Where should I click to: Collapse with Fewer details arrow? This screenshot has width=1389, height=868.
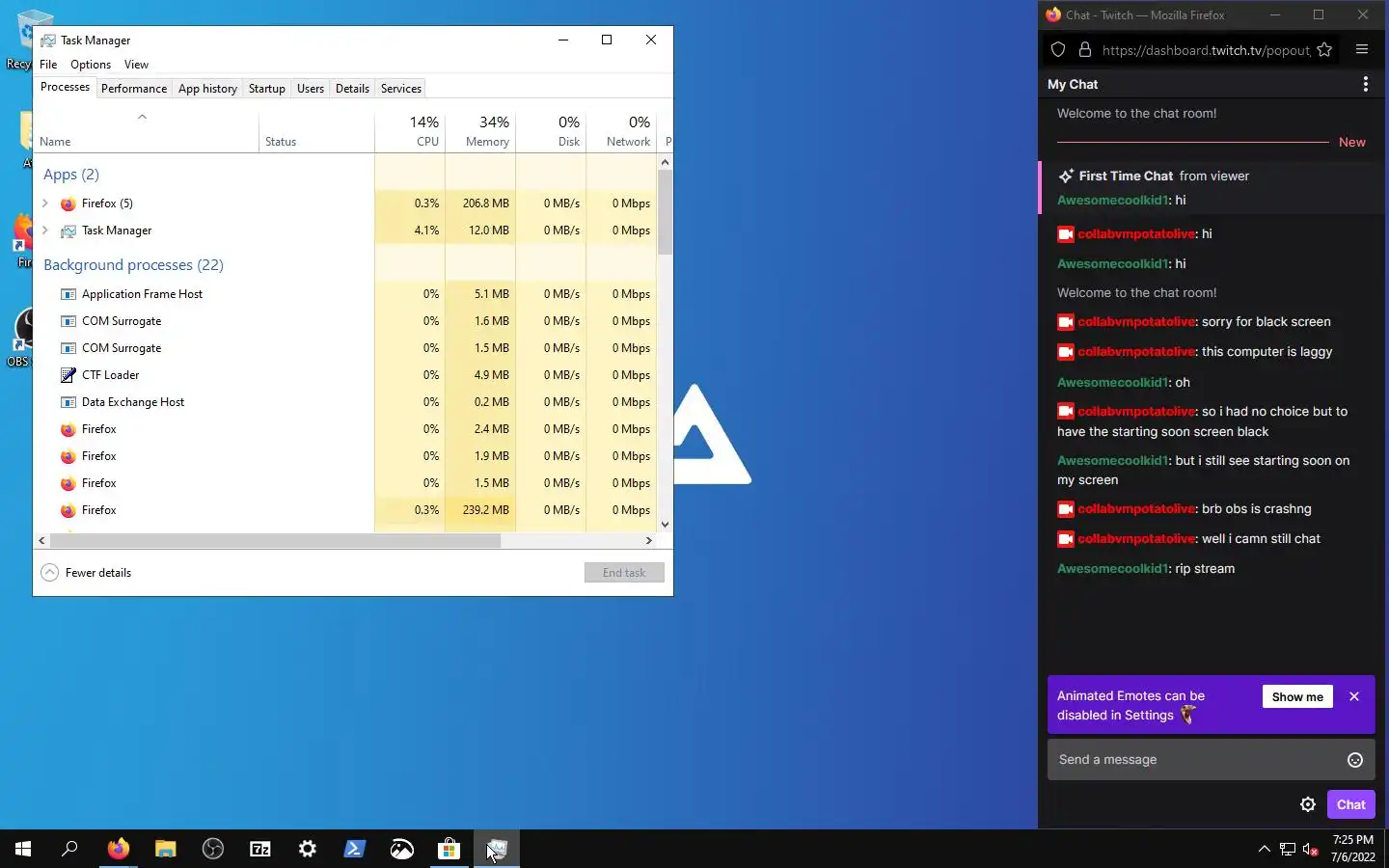(50, 573)
